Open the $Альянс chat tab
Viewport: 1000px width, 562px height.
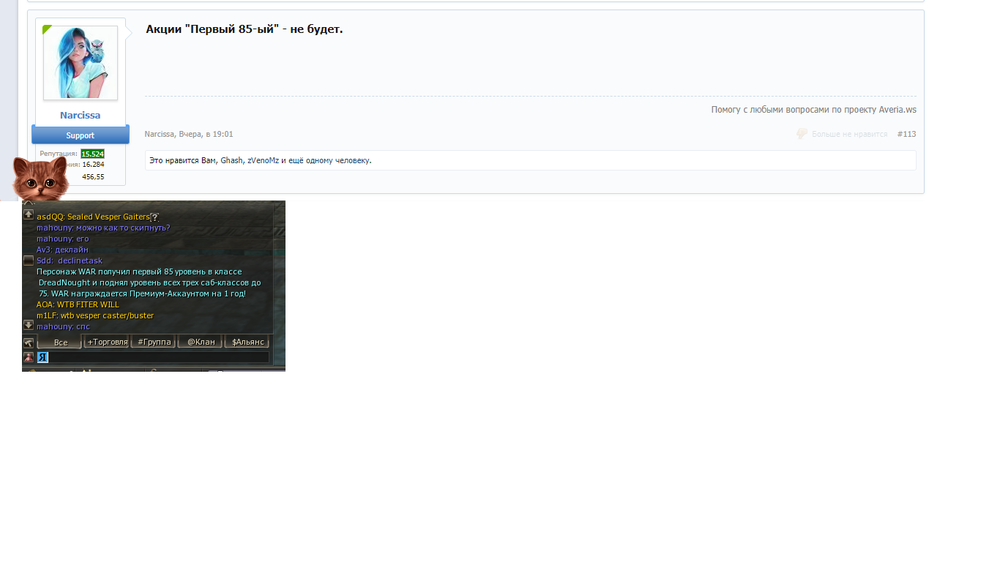(x=247, y=342)
